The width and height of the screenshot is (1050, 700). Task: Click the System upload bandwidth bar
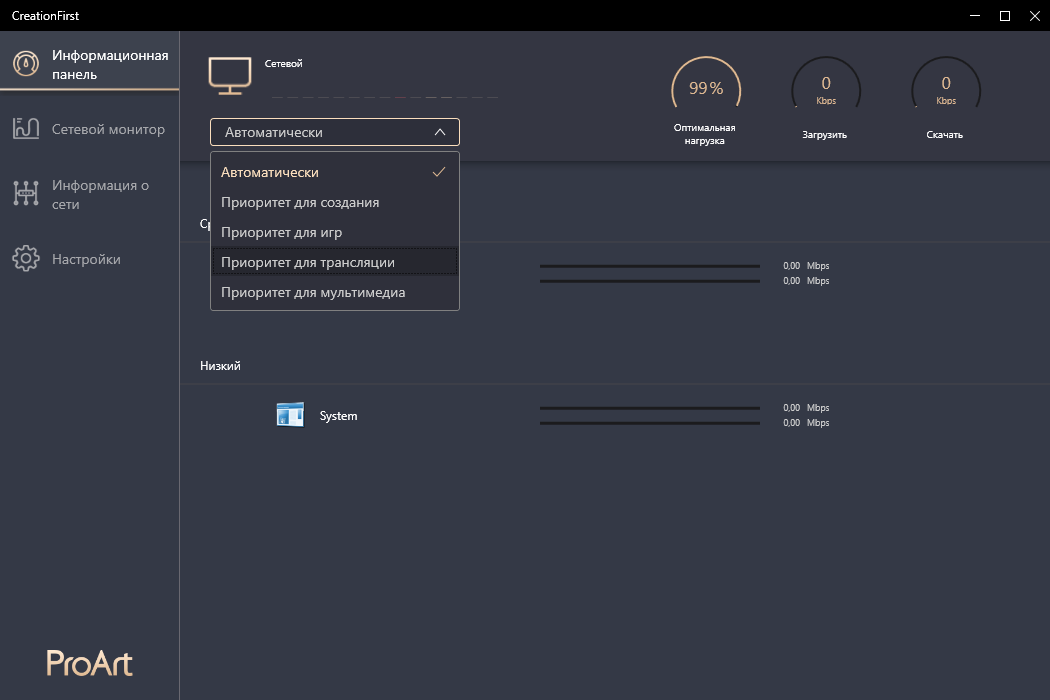point(649,408)
